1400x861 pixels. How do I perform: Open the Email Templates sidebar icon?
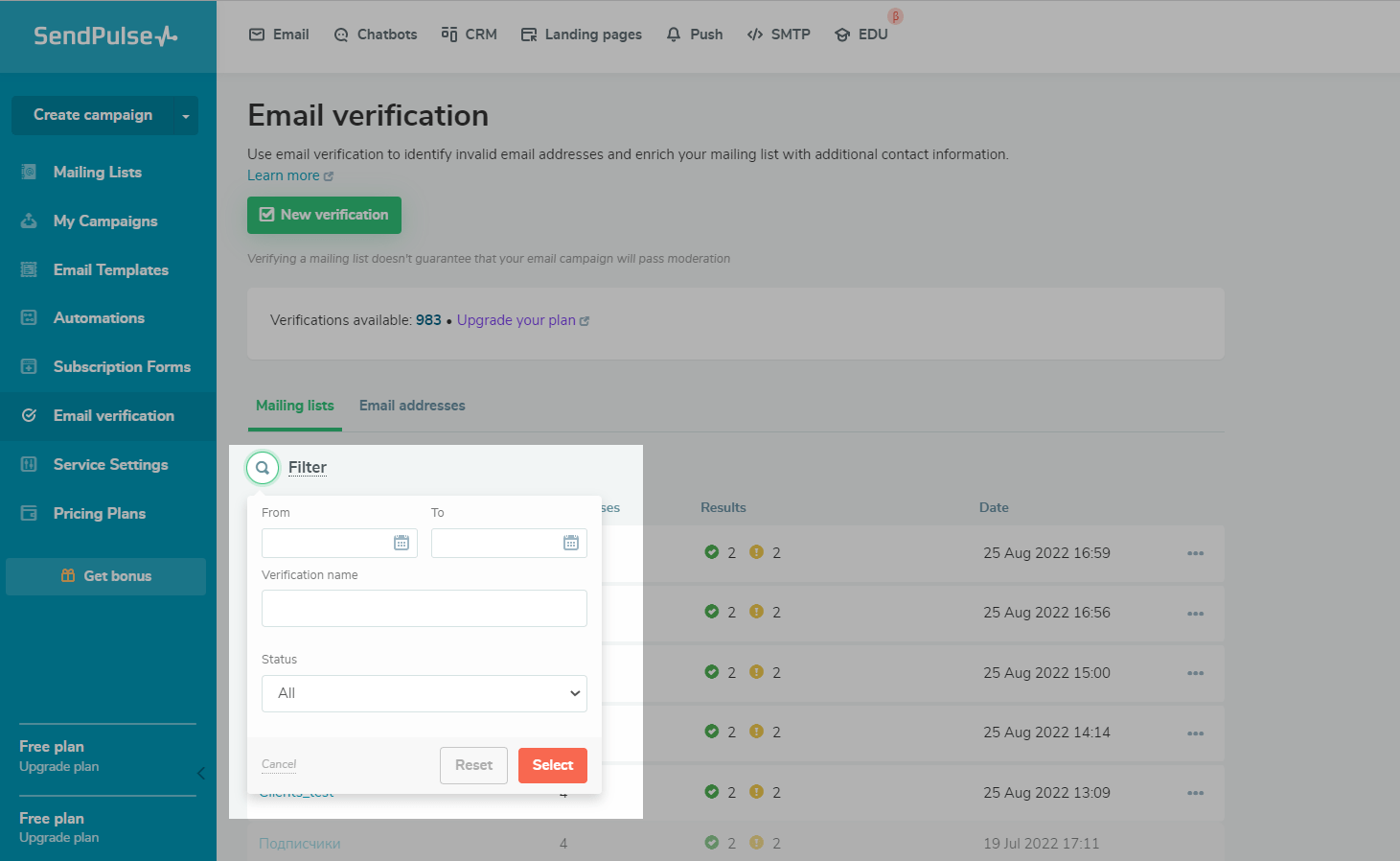point(29,269)
